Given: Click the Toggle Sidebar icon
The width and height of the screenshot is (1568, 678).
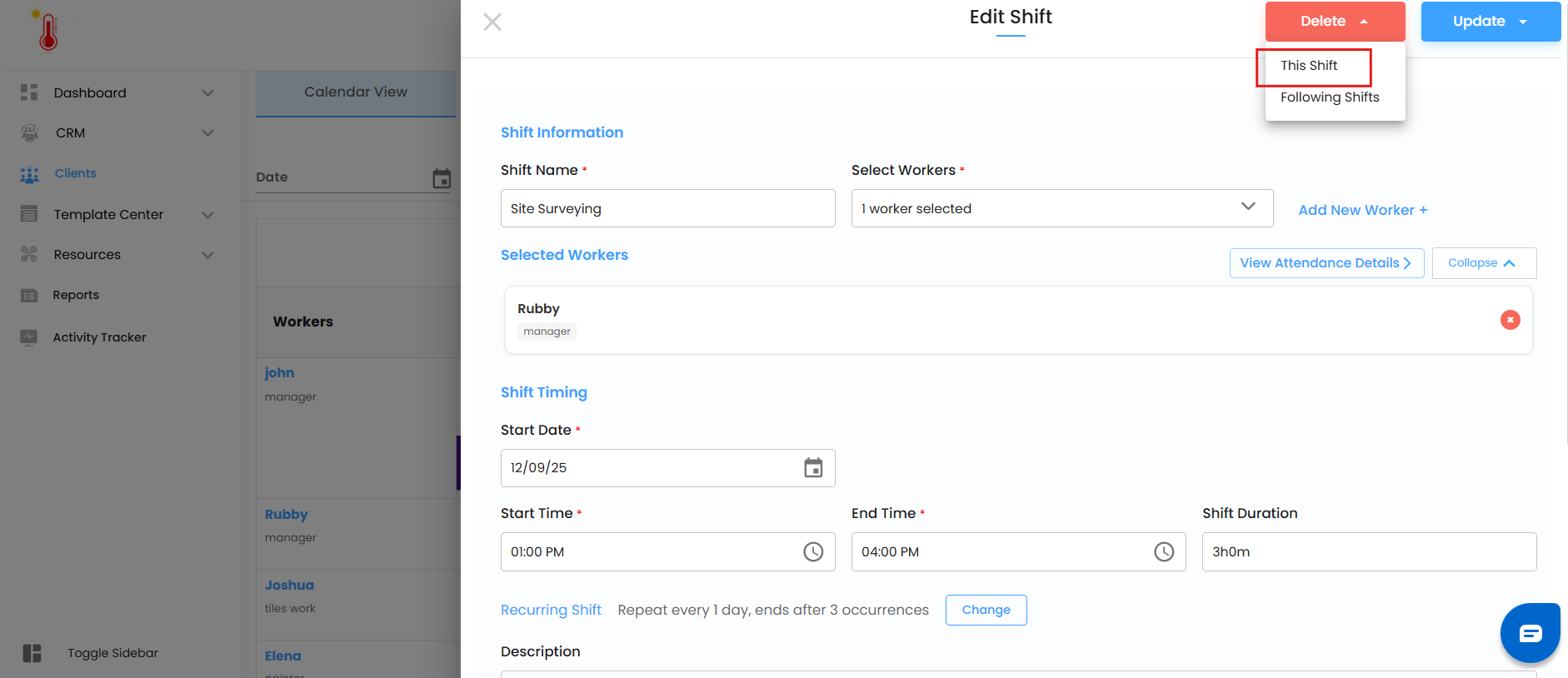Looking at the screenshot, I should pyautogui.click(x=32, y=653).
